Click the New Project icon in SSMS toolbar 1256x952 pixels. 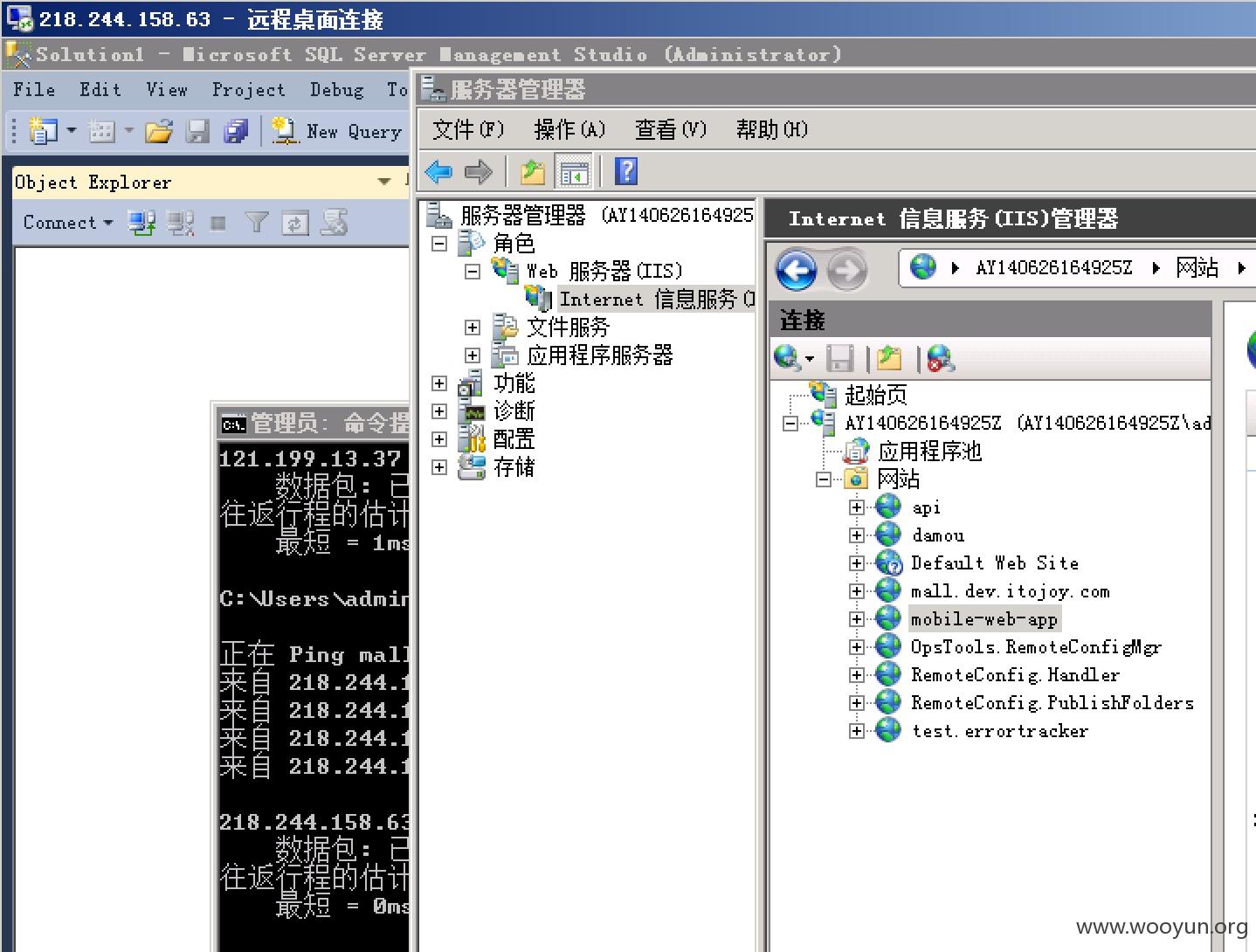tap(43, 131)
